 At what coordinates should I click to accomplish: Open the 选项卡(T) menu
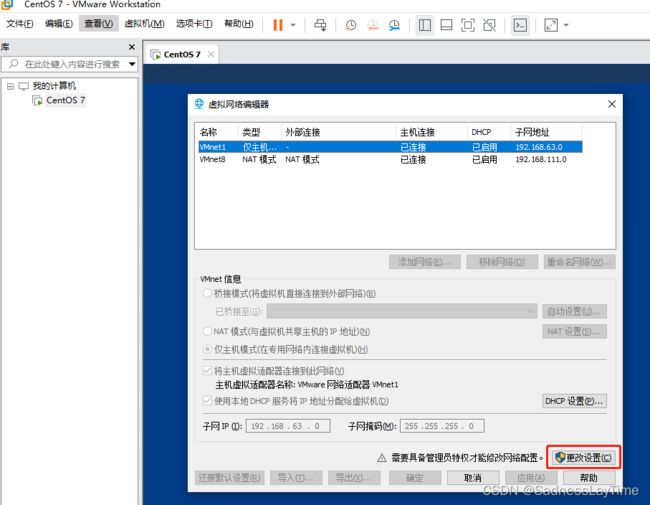click(x=194, y=24)
